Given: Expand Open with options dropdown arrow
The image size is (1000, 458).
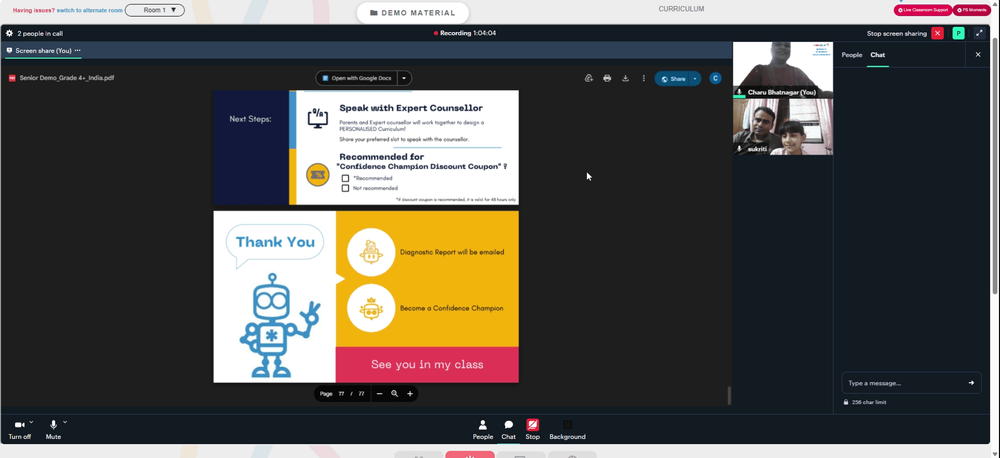Looking at the screenshot, I should coord(404,78).
